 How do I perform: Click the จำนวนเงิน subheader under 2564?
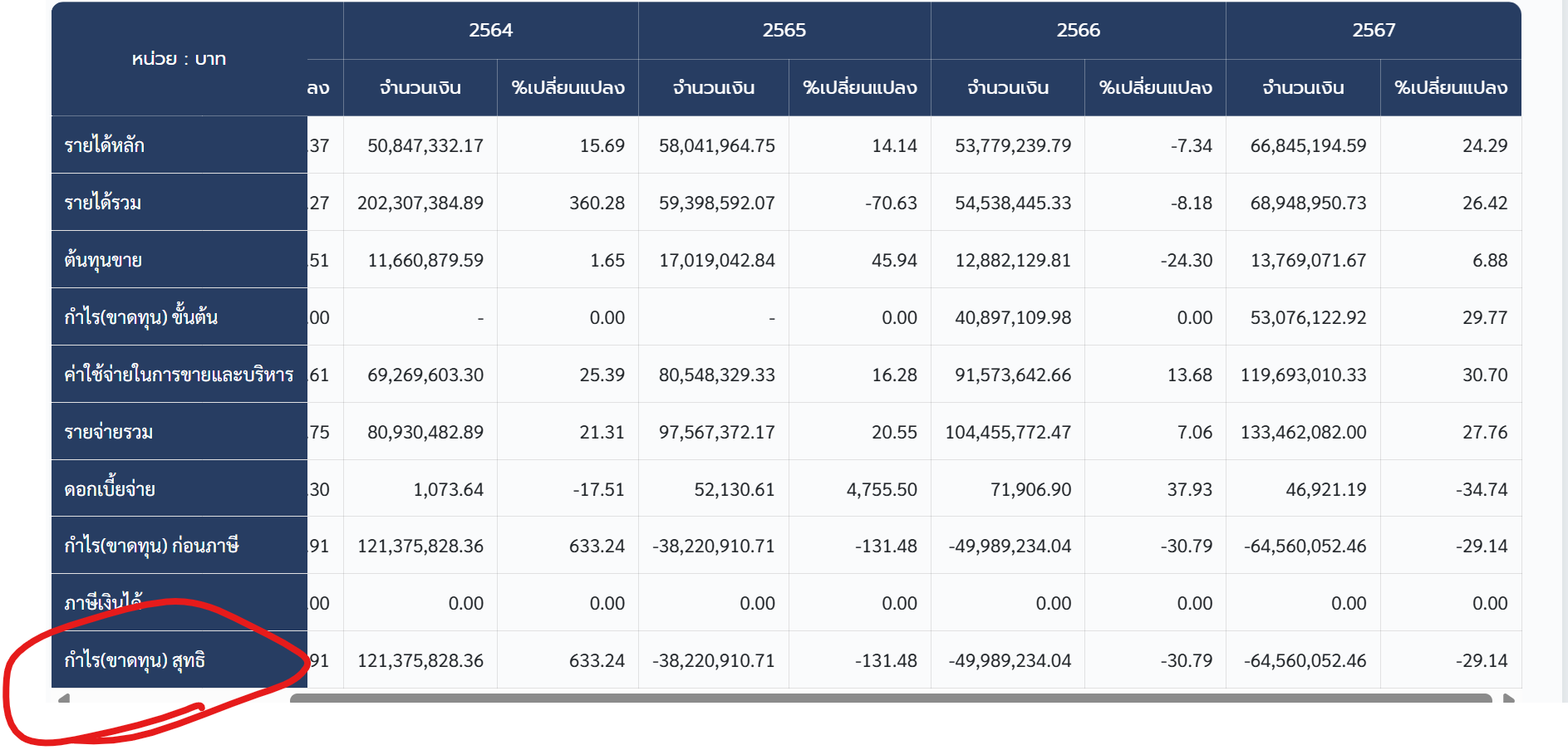(420, 87)
